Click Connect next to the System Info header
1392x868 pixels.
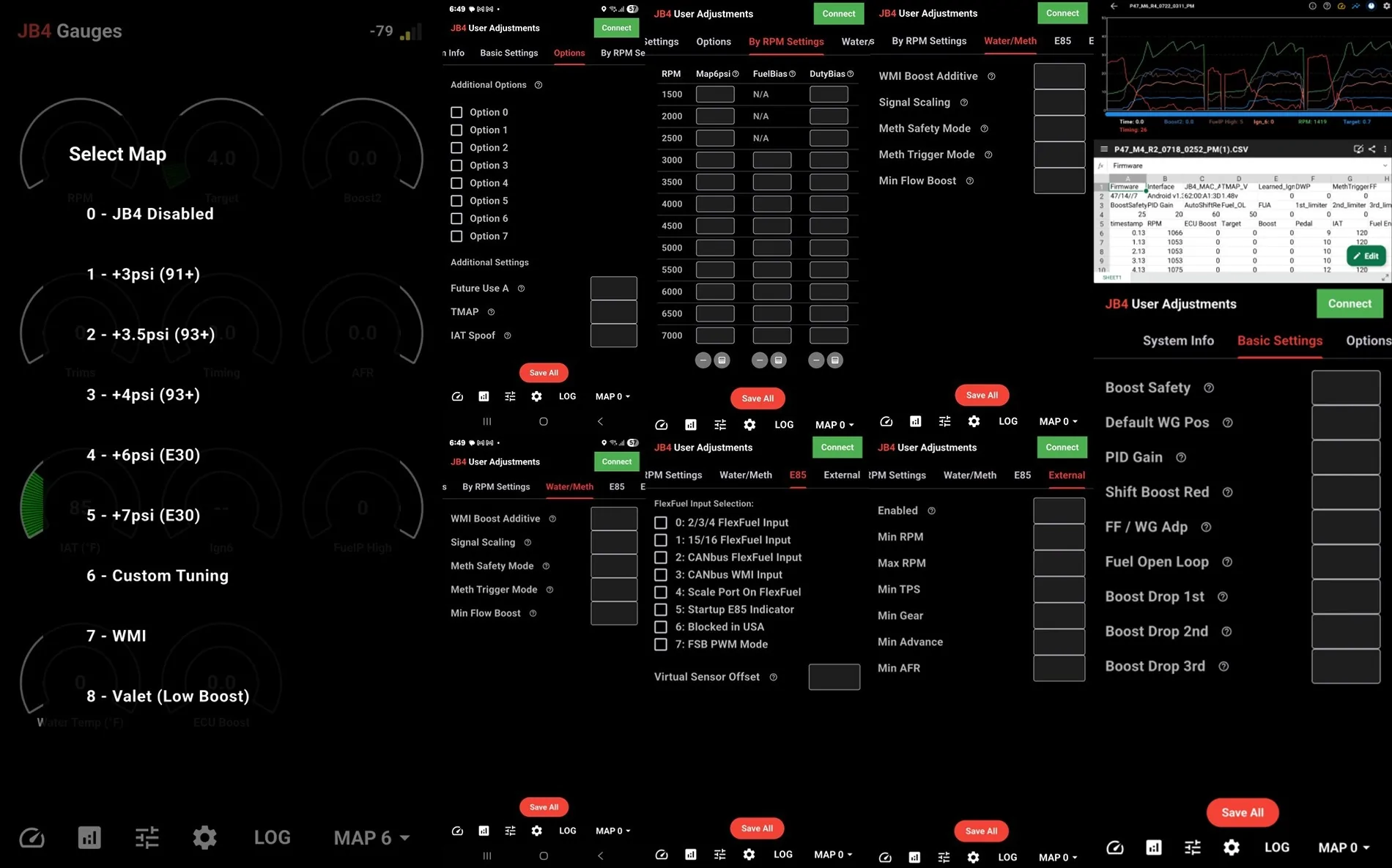click(x=1350, y=303)
